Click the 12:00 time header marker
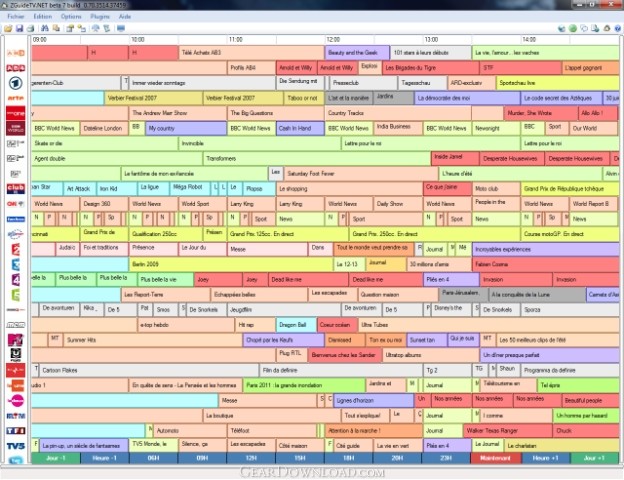Screen dimensions: 624x480 click(x=333, y=39)
